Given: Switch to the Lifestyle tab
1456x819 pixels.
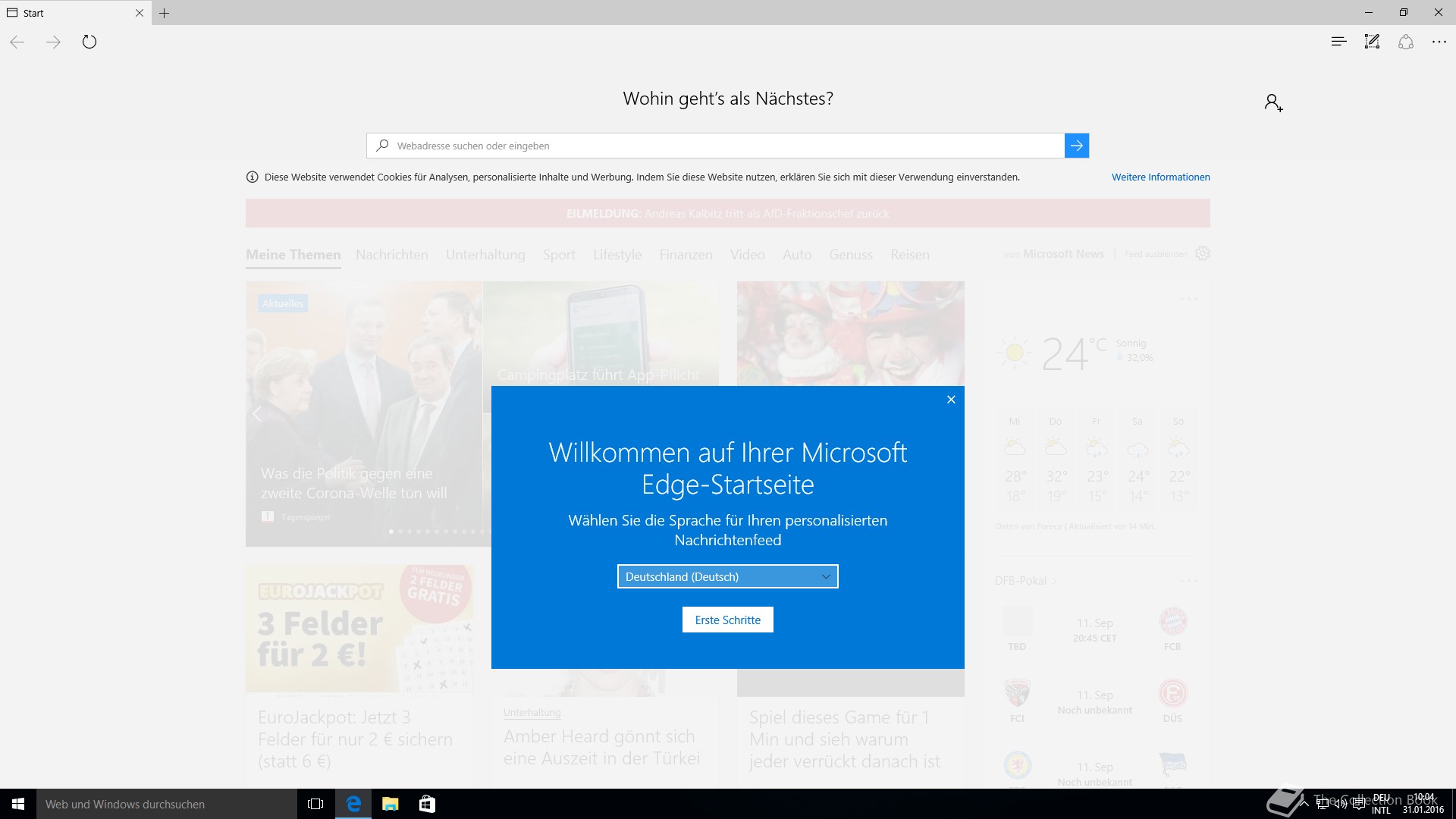Looking at the screenshot, I should pos(617,255).
